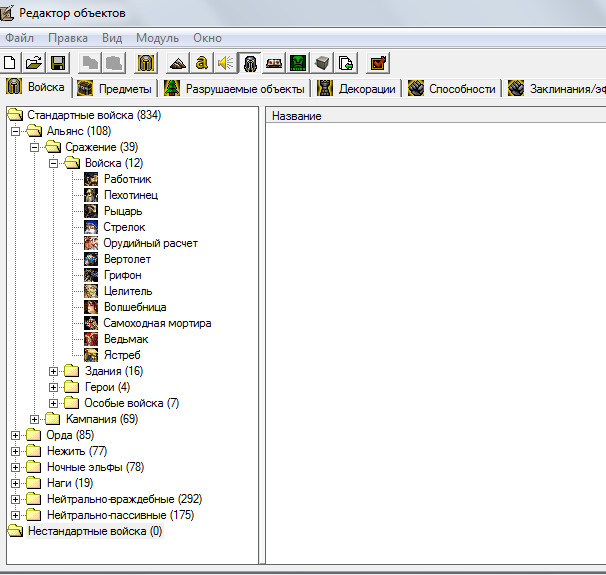The image size is (606, 575).
Task: Switch to the Заклинания tab
Action: (556, 89)
